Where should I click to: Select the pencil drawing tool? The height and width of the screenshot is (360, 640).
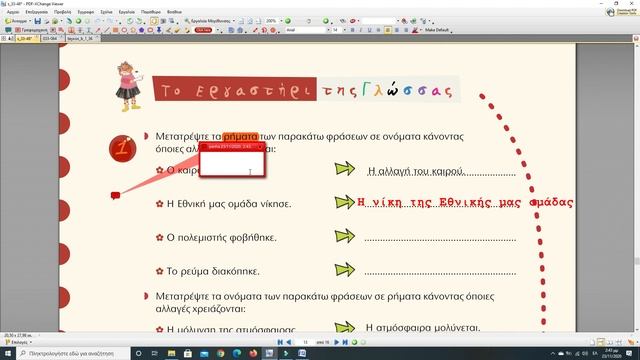tap(168, 30)
